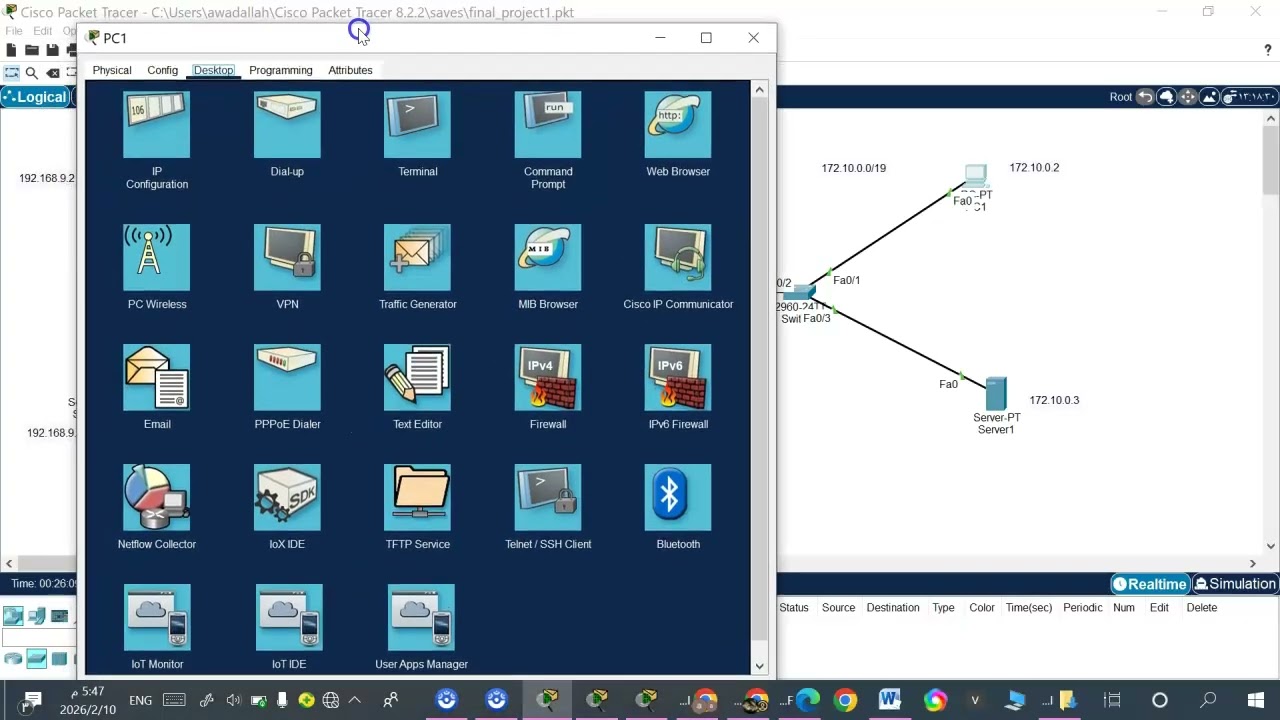
Task: Click the Move Object icon
Action: [x=1188, y=97]
